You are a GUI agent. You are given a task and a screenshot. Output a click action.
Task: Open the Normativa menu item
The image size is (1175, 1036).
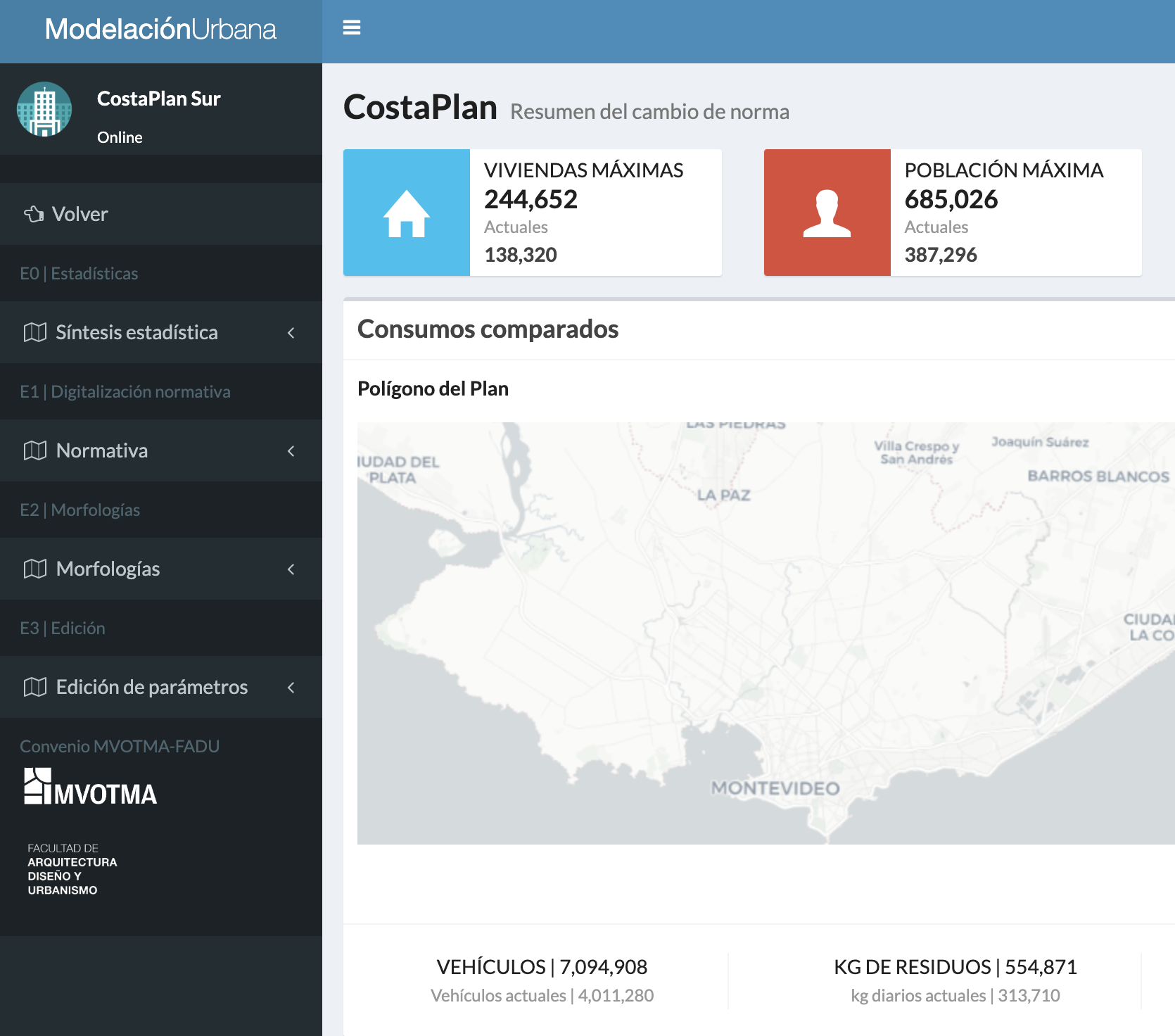point(102,450)
